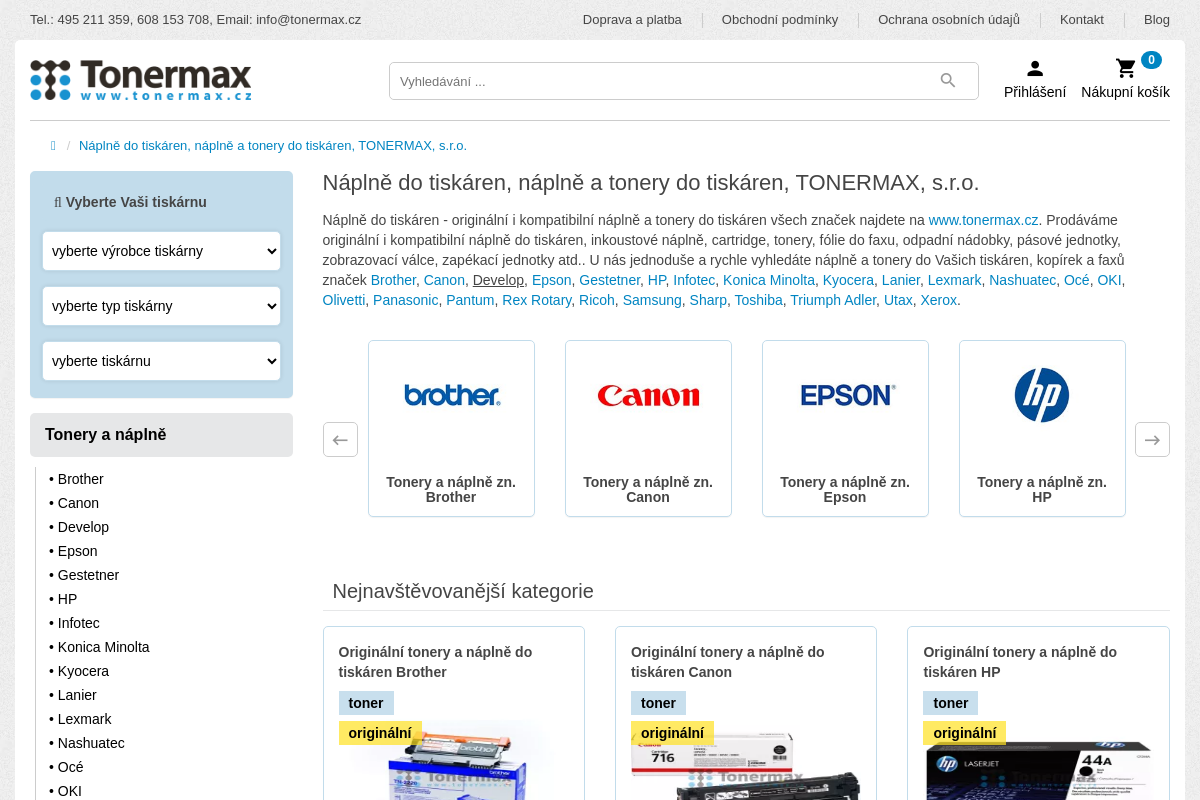Click the home breadcrumb icon
Image resolution: width=1200 pixels, height=800 pixels.
pos(52,145)
